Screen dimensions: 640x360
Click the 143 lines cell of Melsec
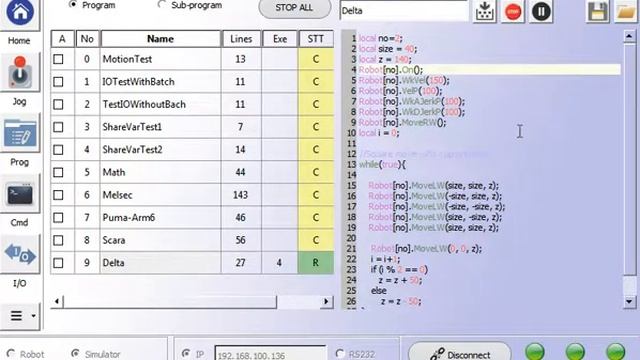[241, 195]
